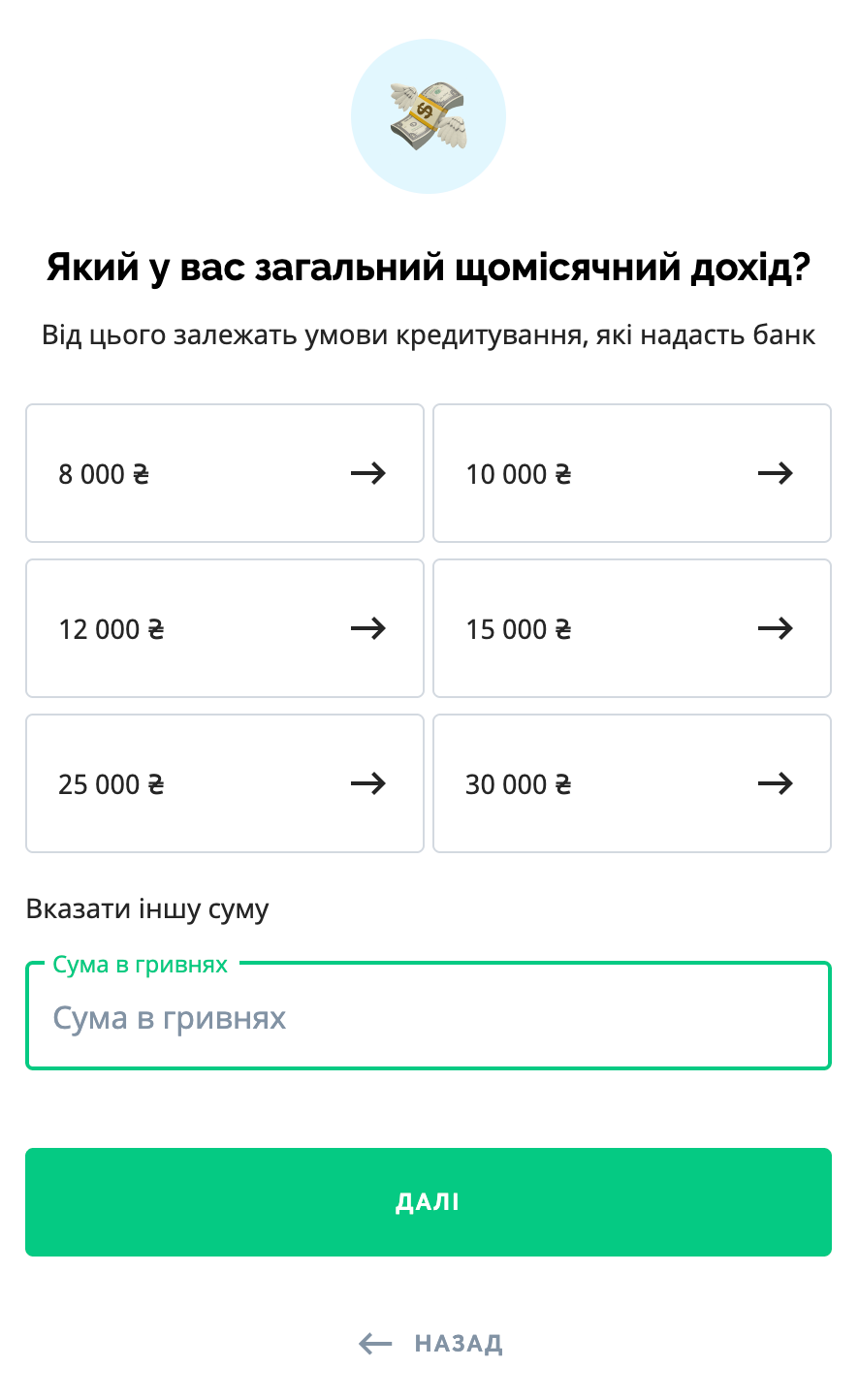859x1400 pixels.
Task: Hit the arrow in the 12 000 ₴ option
Action: click(368, 628)
